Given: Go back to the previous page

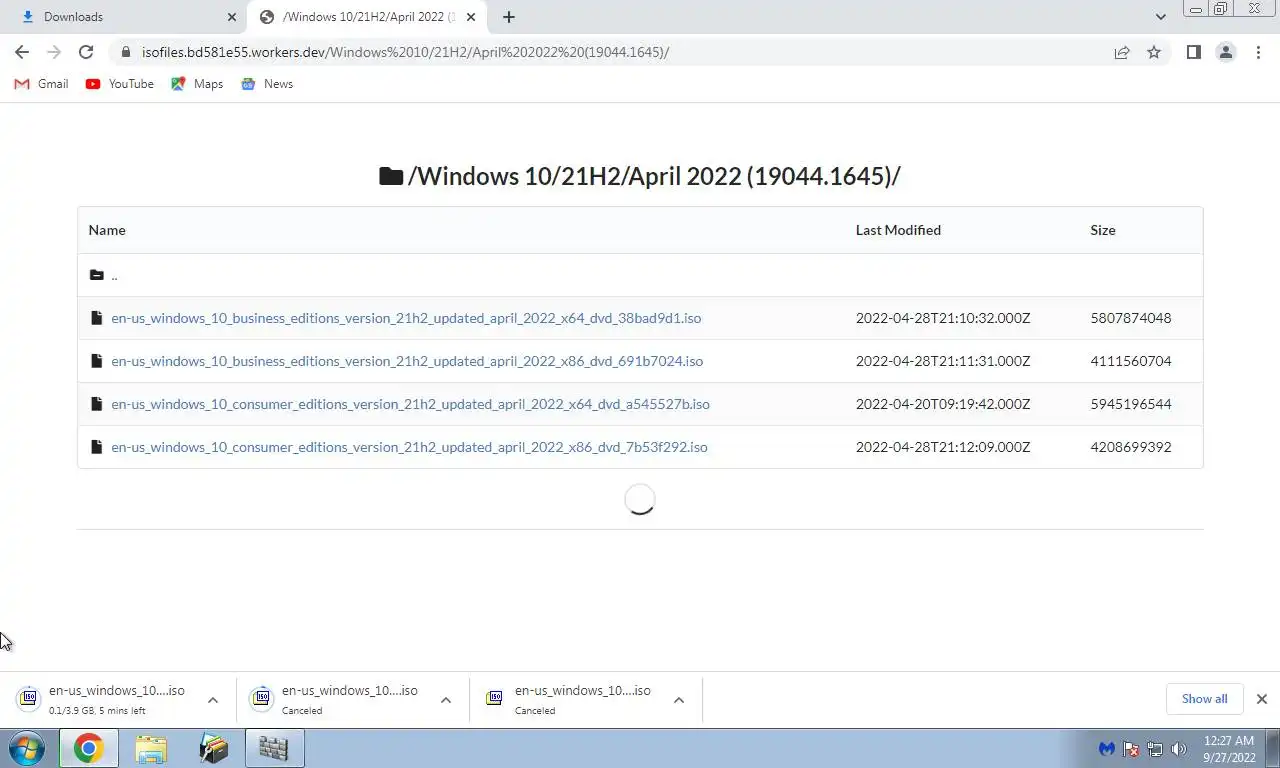Looking at the screenshot, I should coord(22,52).
